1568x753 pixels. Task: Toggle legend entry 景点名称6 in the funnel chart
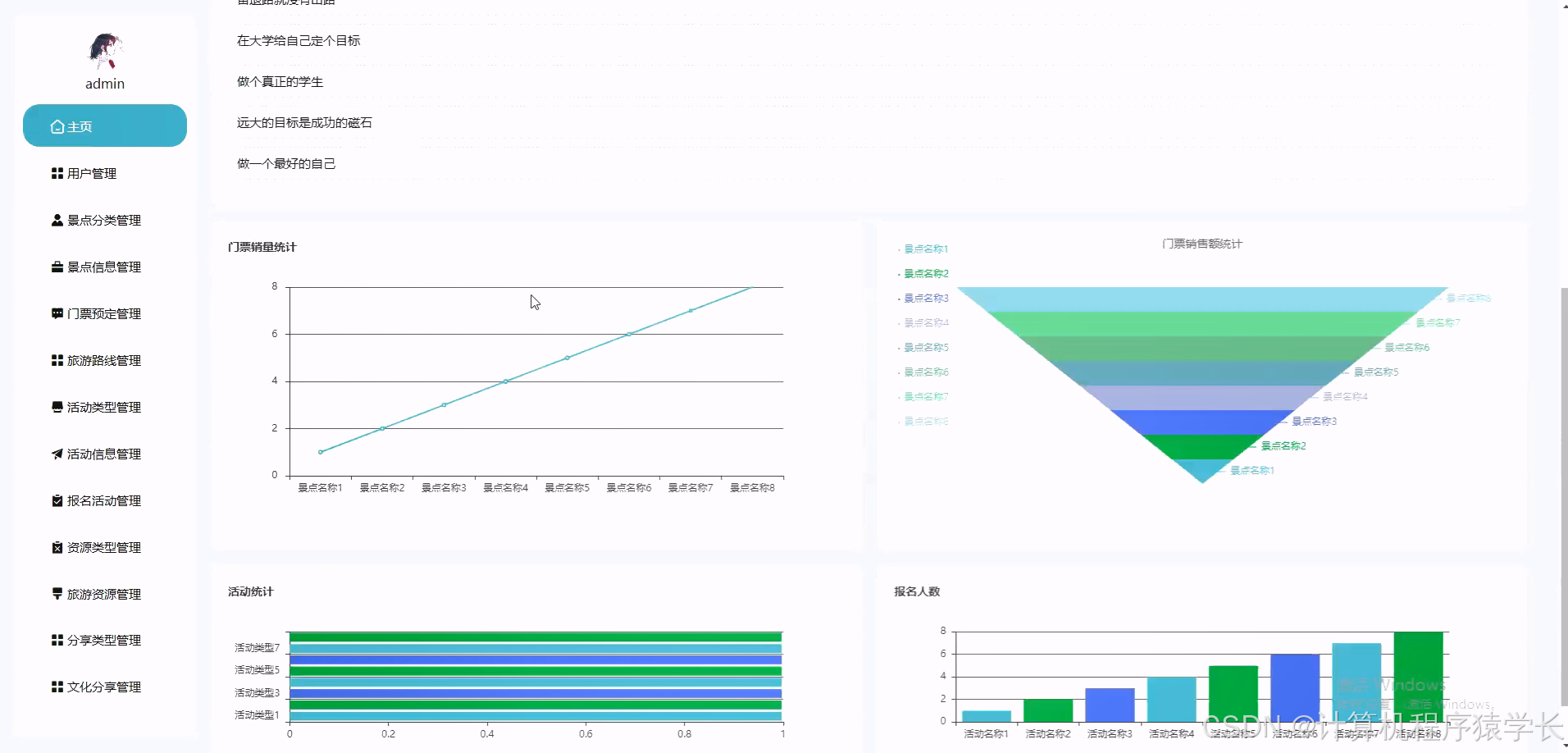pyautogui.click(x=923, y=372)
